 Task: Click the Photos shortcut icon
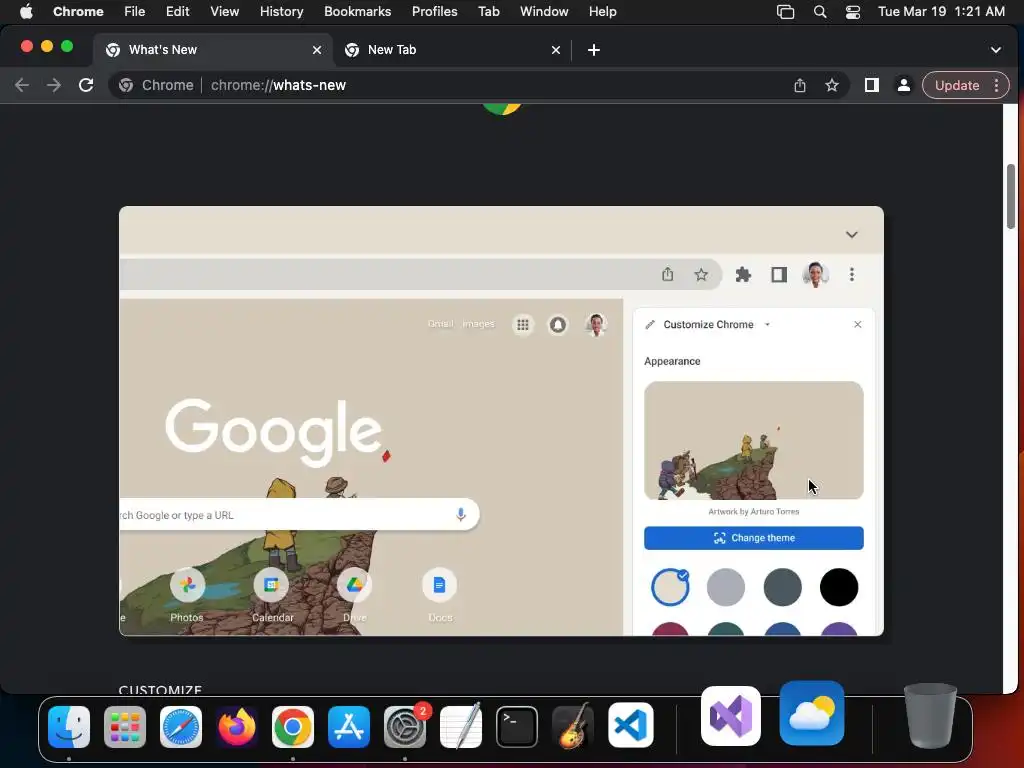coord(187,584)
